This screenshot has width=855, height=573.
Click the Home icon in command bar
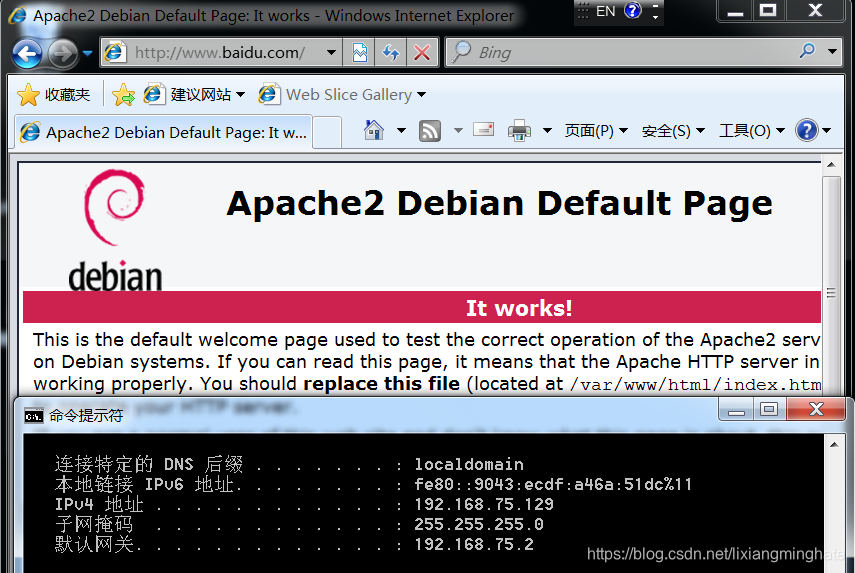(x=374, y=130)
